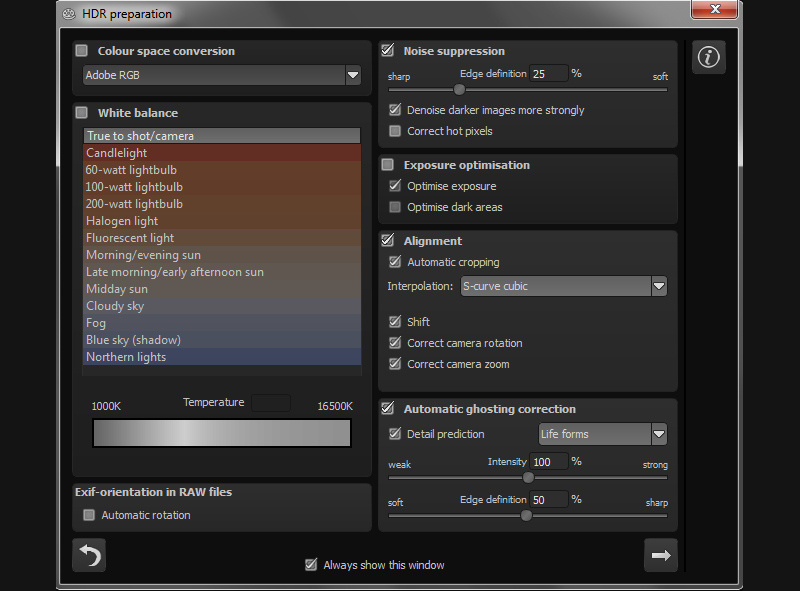Click the HDR preparation title bar icon
This screenshot has width=800, height=591.
(x=69, y=14)
